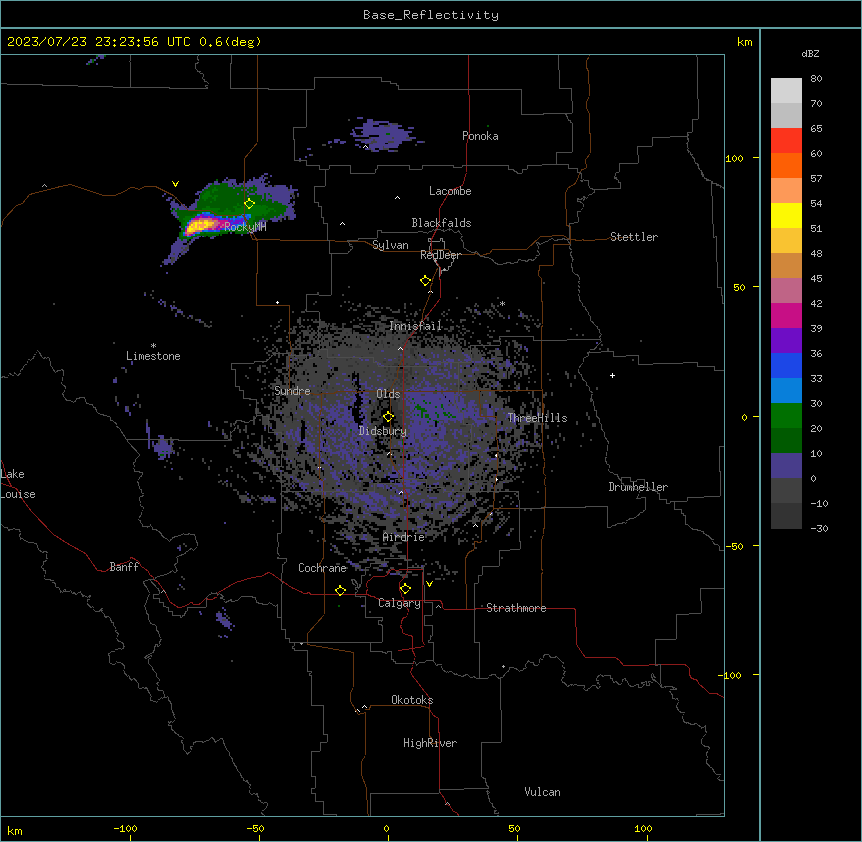Select the Airdrie label
Screen dimensions: 862x842
[404, 537]
